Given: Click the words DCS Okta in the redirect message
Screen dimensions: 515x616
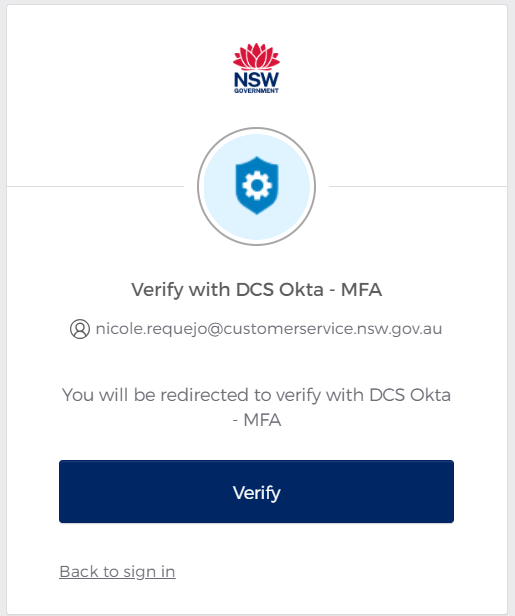Looking at the screenshot, I should coord(410,395).
